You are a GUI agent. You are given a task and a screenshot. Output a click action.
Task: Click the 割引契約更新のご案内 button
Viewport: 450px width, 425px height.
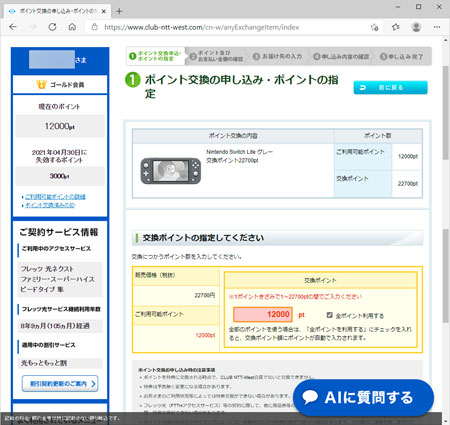tap(60, 384)
